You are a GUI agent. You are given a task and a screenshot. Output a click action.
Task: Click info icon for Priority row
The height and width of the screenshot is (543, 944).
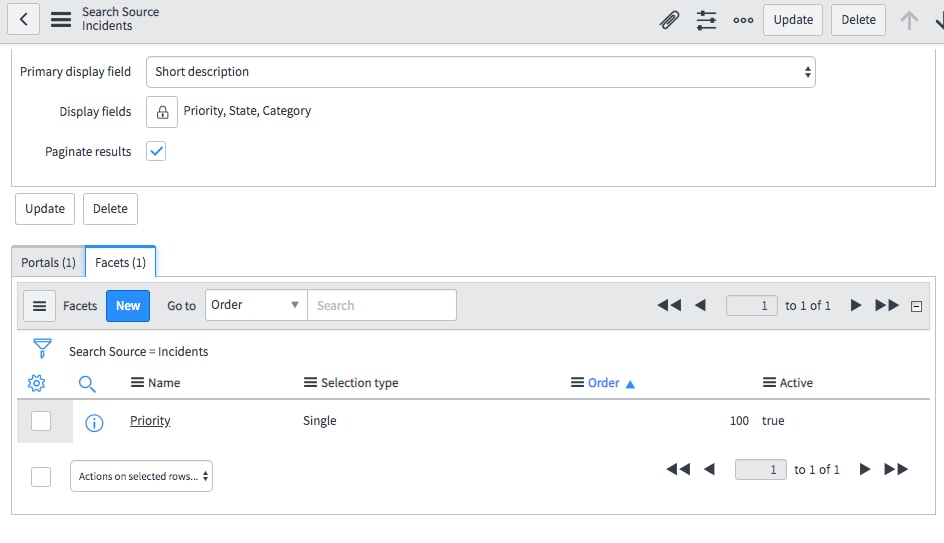94,422
